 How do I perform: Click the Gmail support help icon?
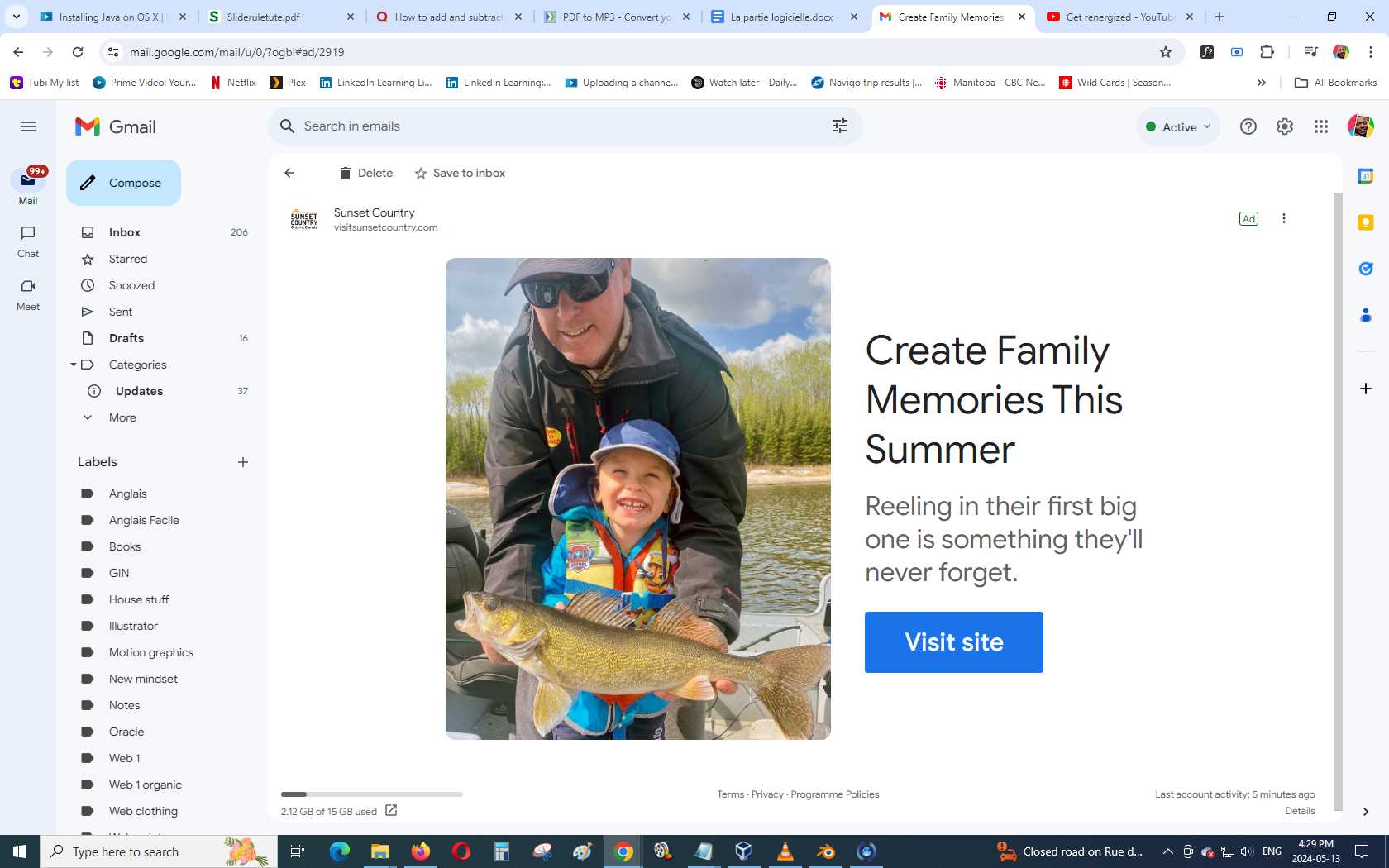(1248, 126)
